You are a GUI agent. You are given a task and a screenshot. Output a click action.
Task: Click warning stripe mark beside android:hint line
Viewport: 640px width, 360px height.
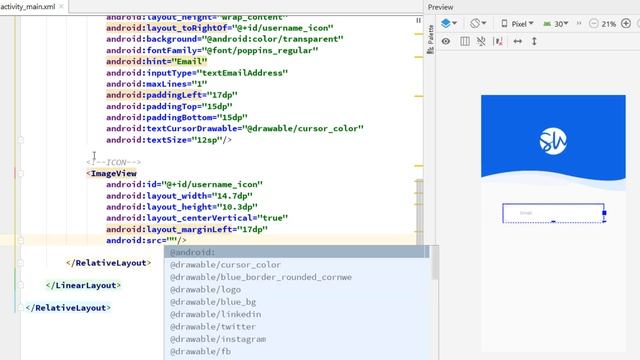pos(419,57)
